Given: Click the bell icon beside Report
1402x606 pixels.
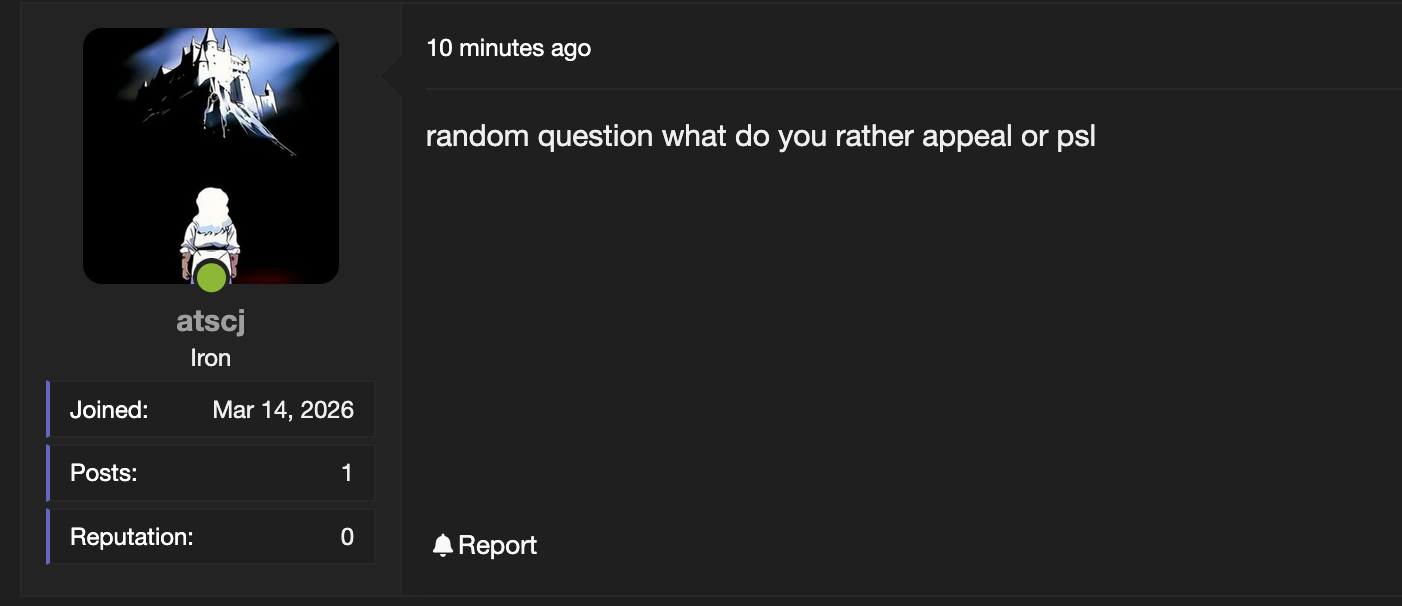Looking at the screenshot, I should click(x=442, y=545).
